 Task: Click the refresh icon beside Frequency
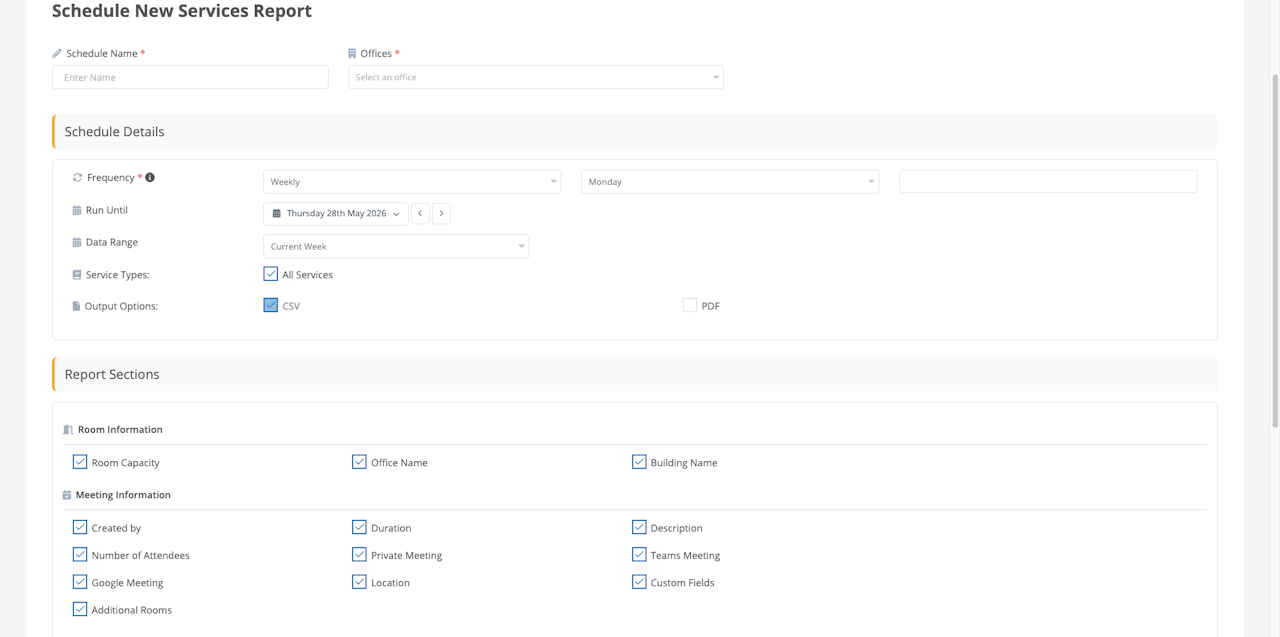tap(77, 178)
